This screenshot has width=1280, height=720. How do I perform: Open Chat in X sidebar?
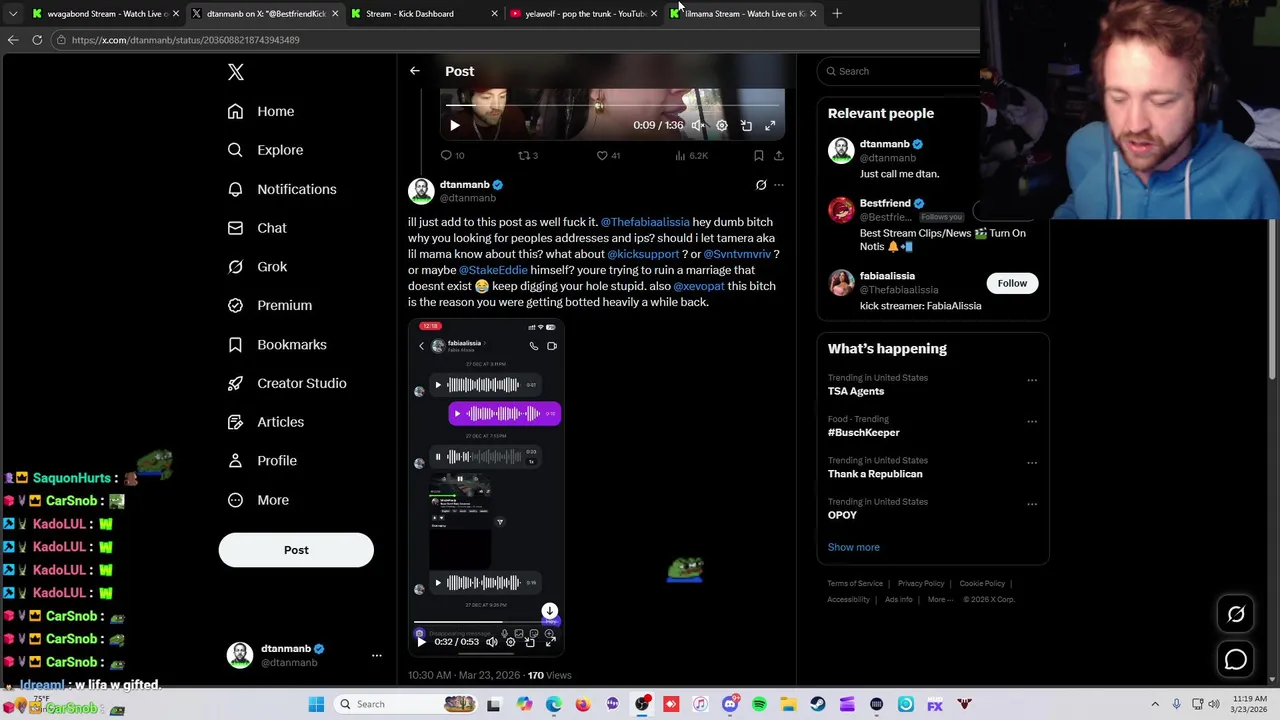pyautogui.click(x=257, y=228)
